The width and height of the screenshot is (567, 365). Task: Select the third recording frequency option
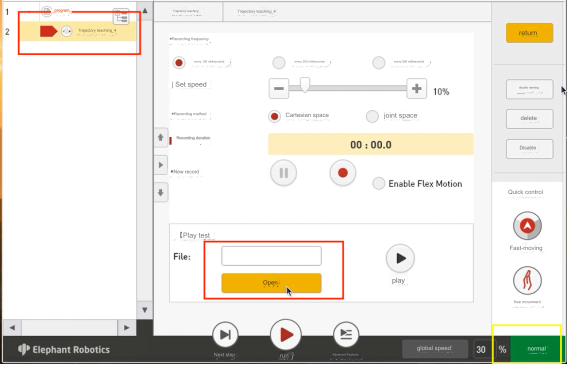(x=379, y=63)
